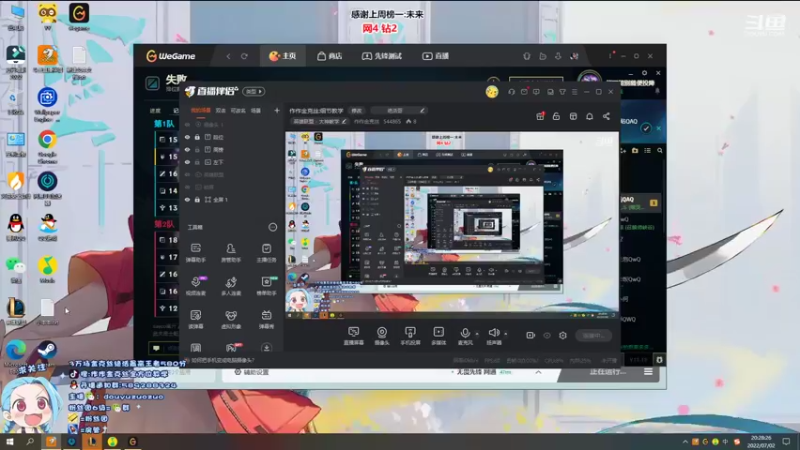Click the unlock padlock icon in stream toolbar

point(556,116)
